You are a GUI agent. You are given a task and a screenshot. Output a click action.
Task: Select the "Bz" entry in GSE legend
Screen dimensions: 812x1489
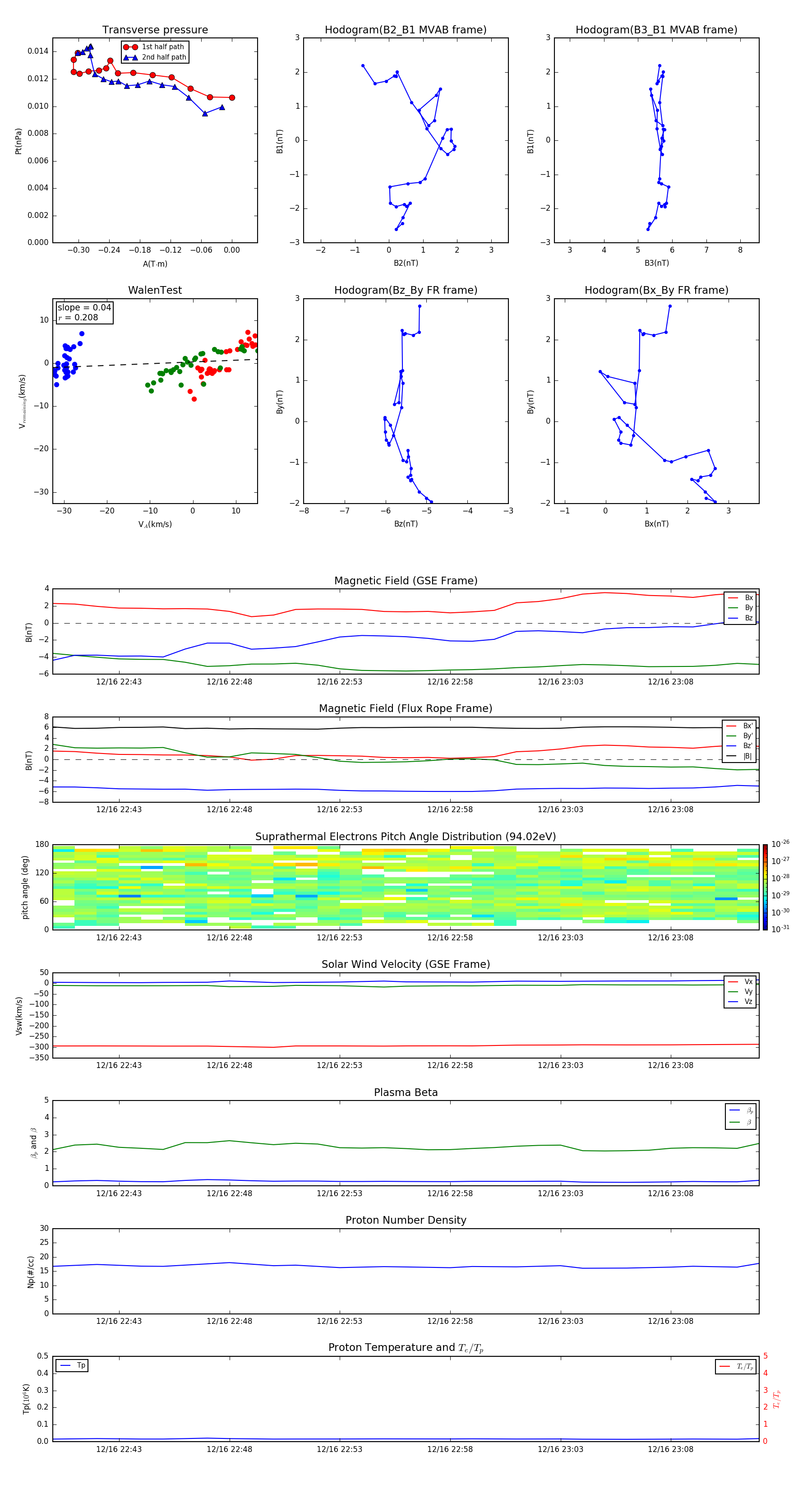740,618
